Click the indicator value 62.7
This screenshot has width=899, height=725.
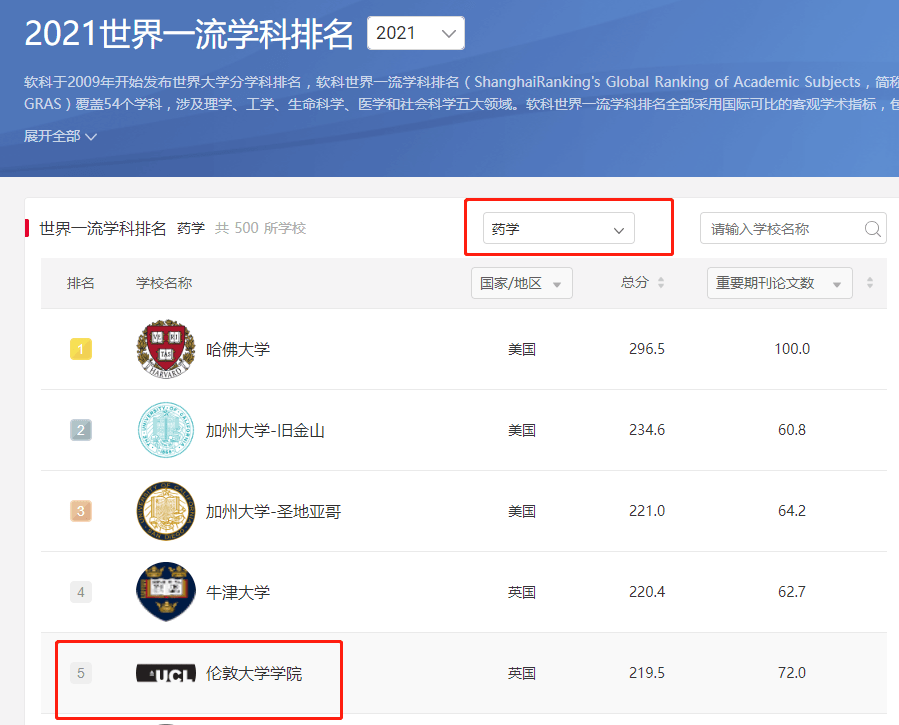click(792, 591)
